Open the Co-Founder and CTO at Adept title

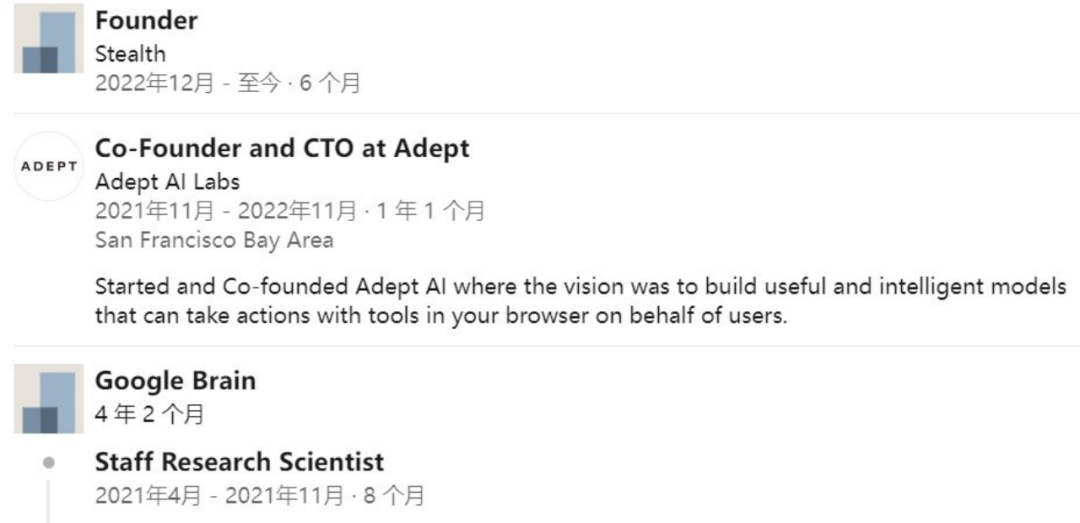tap(282, 149)
